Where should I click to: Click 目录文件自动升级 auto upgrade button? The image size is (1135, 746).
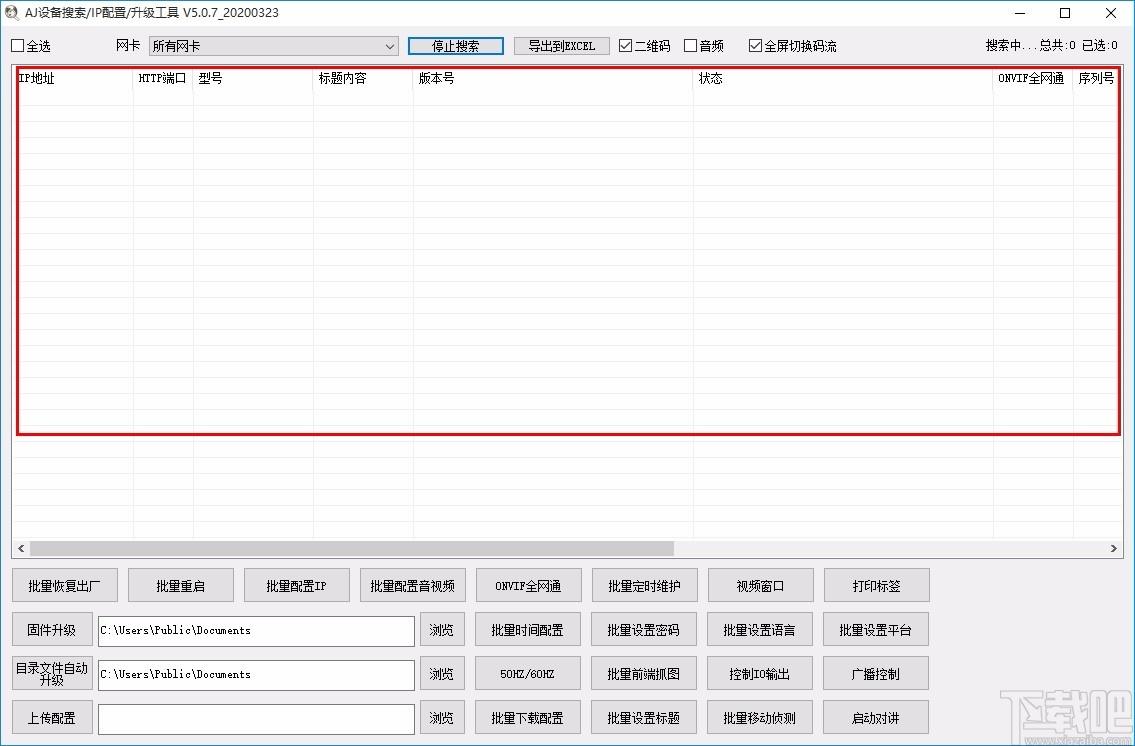pos(52,674)
